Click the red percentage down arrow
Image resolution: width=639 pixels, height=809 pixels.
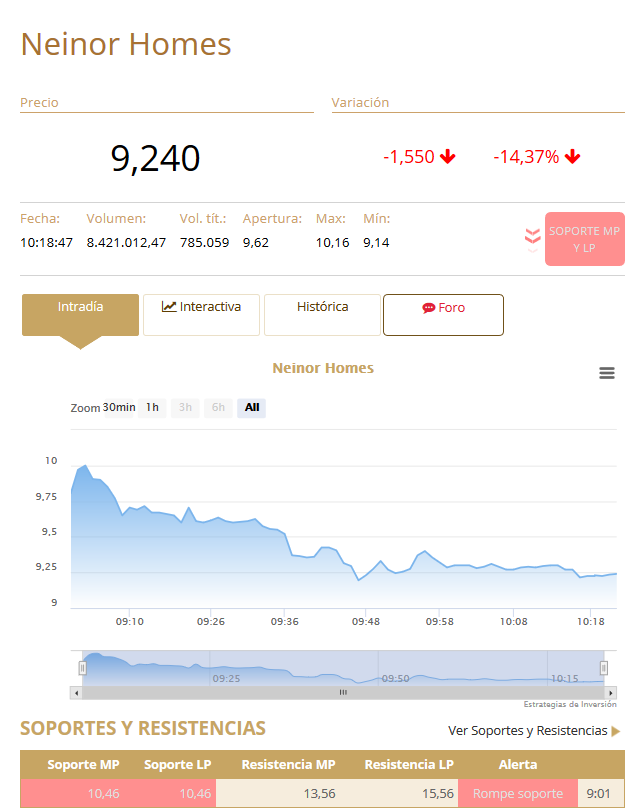(572, 157)
